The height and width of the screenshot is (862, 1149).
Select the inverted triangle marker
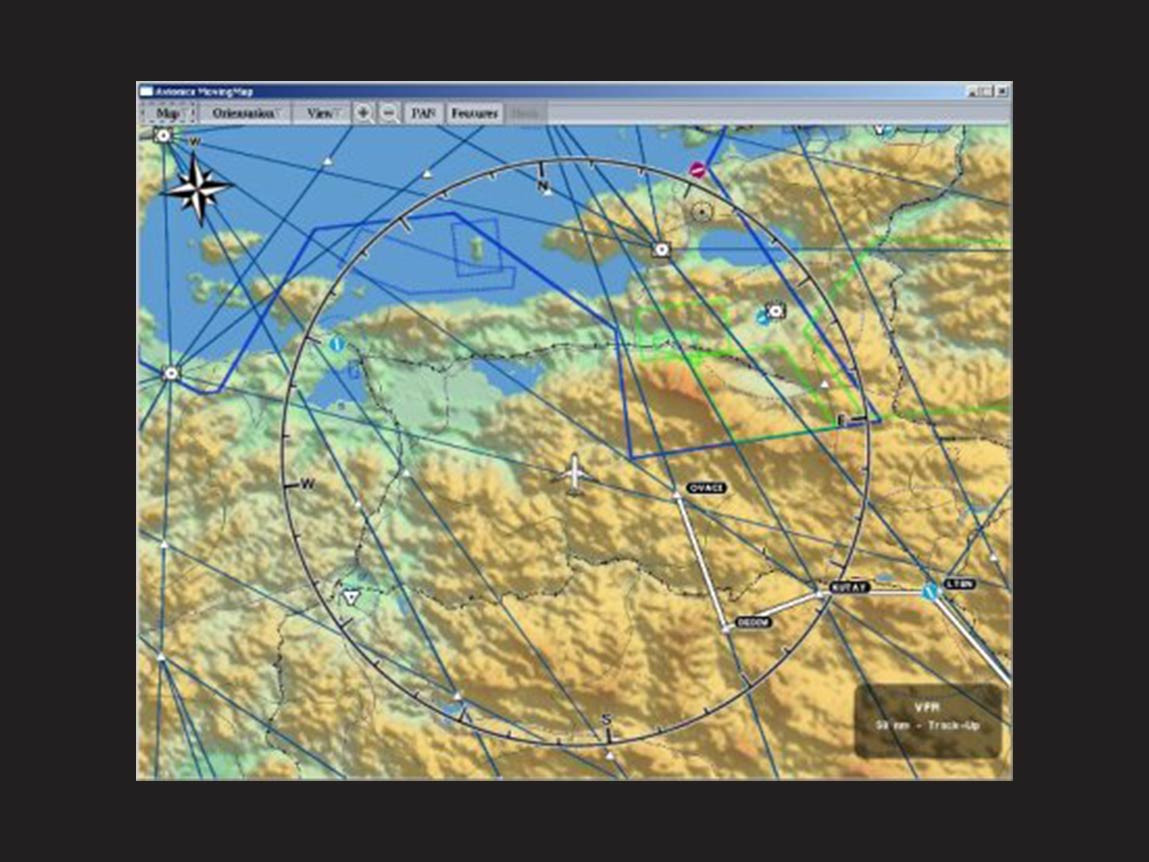(x=351, y=597)
